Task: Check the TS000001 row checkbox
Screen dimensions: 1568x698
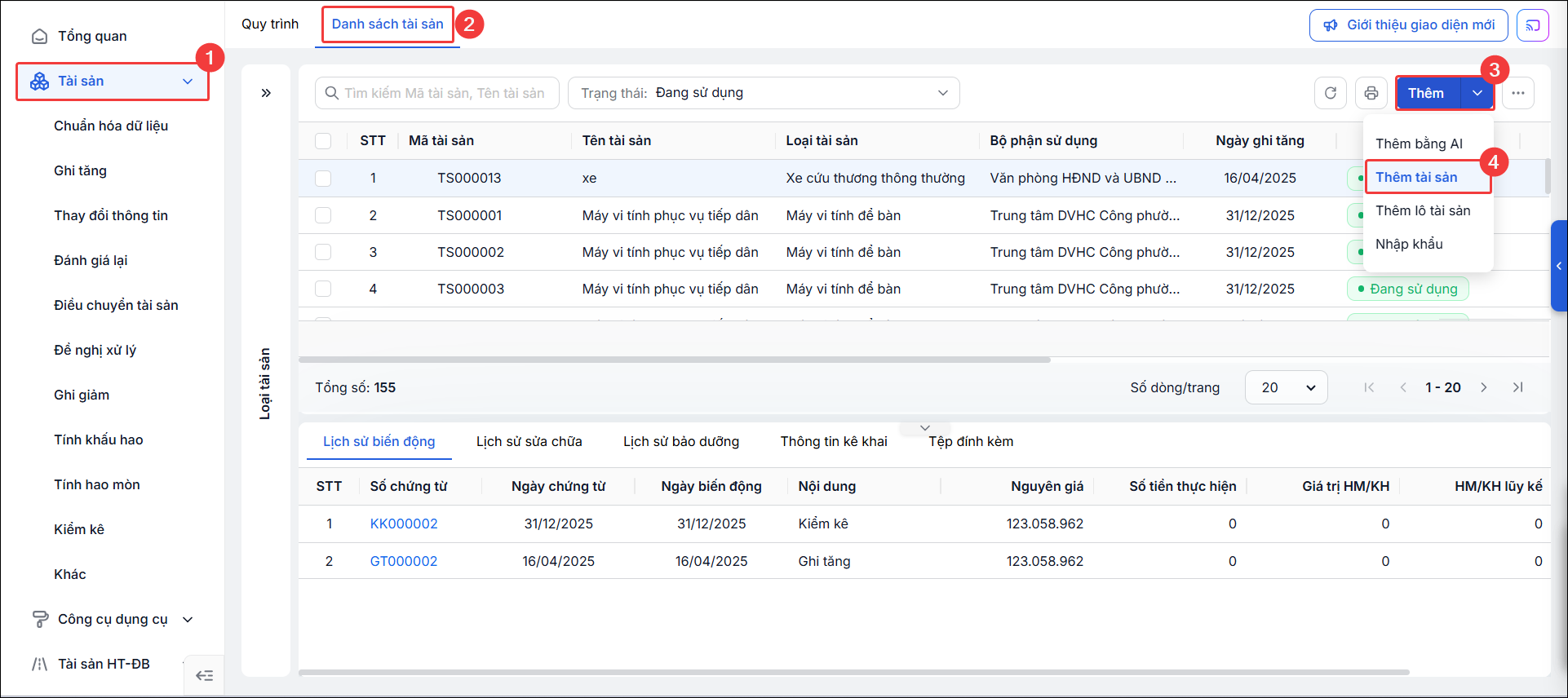Action: point(323,215)
